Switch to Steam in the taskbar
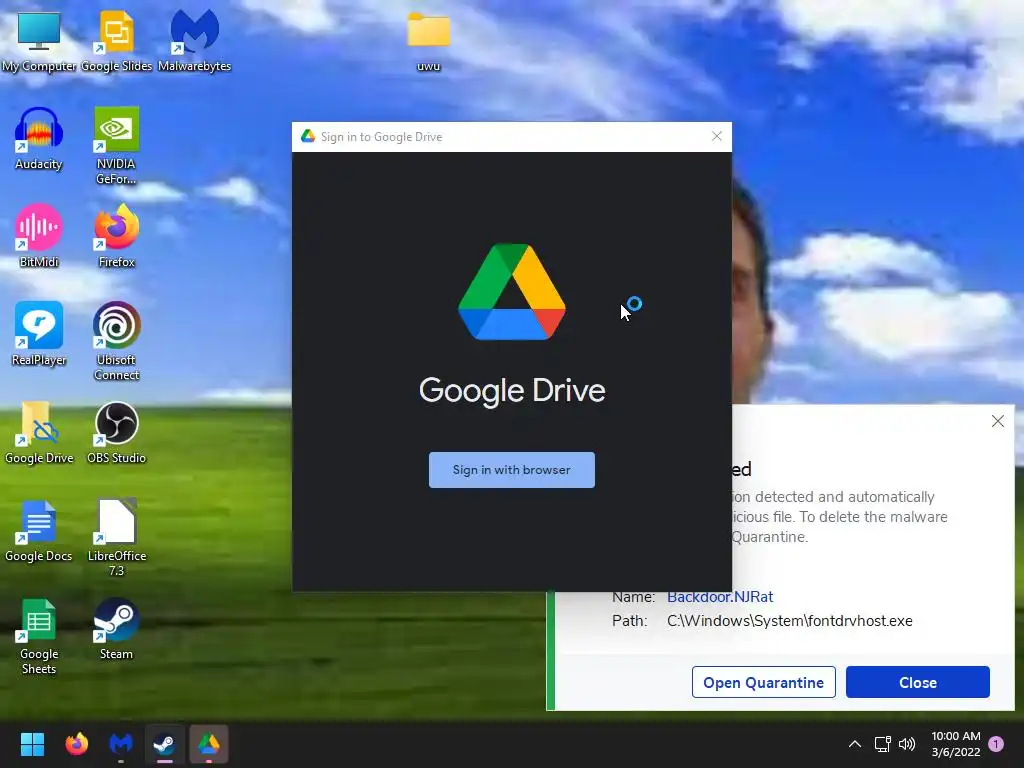 tap(165, 744)
